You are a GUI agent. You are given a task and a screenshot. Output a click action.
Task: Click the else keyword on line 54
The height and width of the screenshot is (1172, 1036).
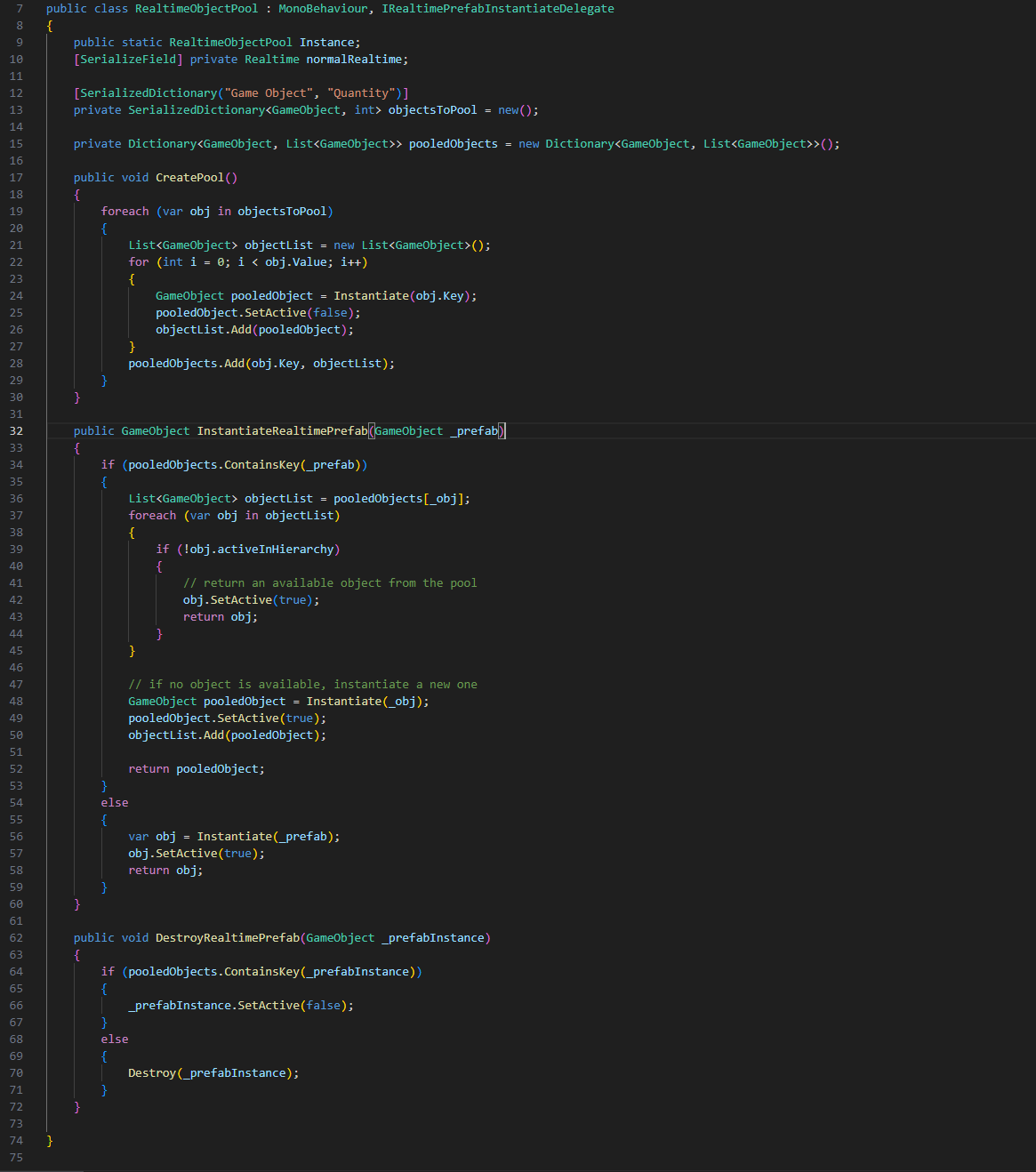pos(115,803)
